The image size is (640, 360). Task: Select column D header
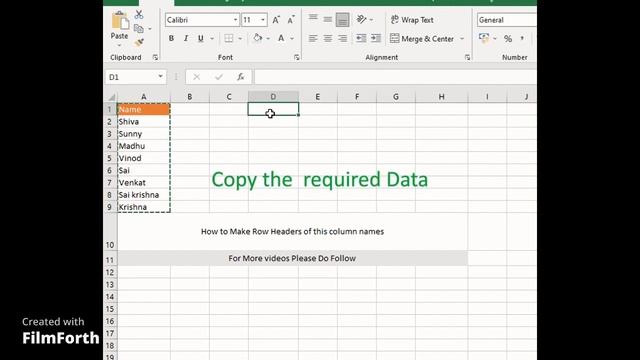(273, 97)
